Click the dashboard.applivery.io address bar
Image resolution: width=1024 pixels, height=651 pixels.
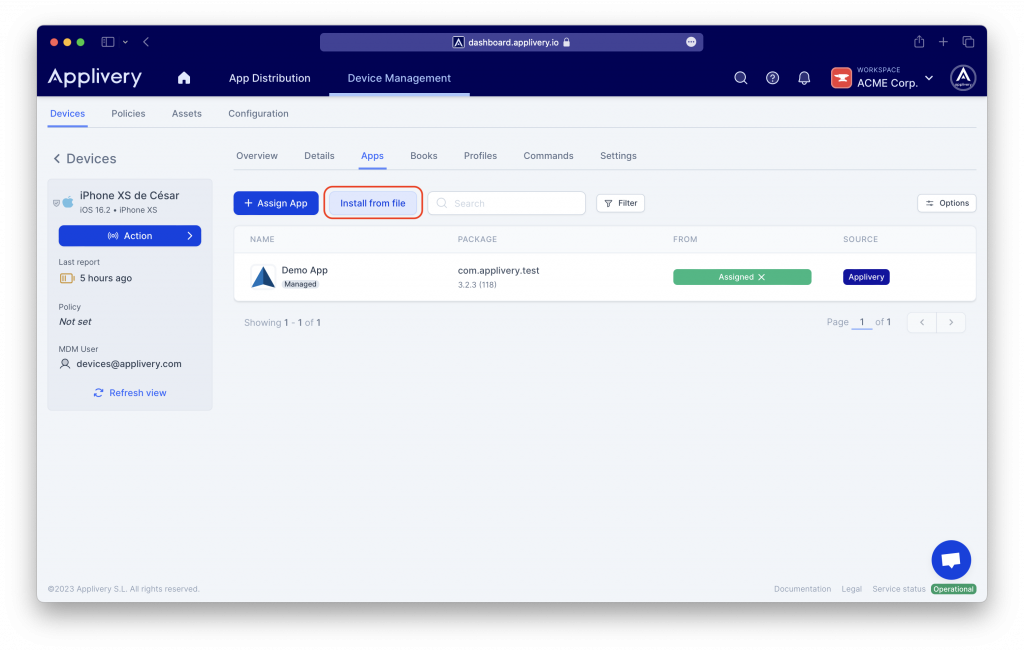pos(511,42)
